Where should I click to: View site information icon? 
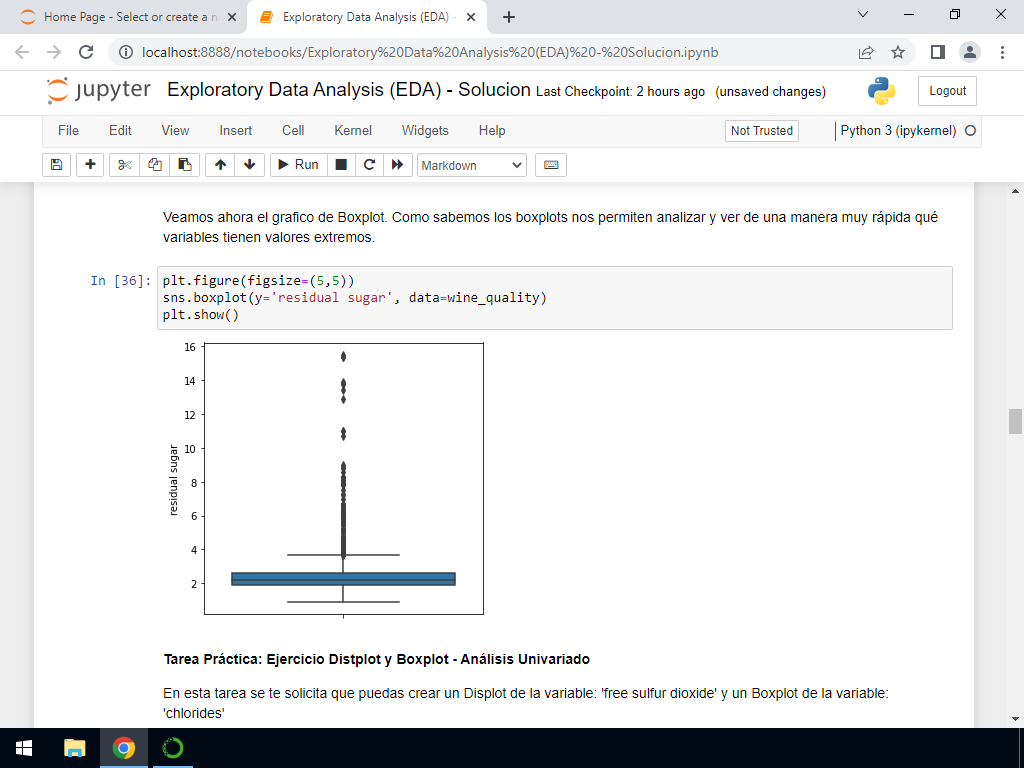126,52
